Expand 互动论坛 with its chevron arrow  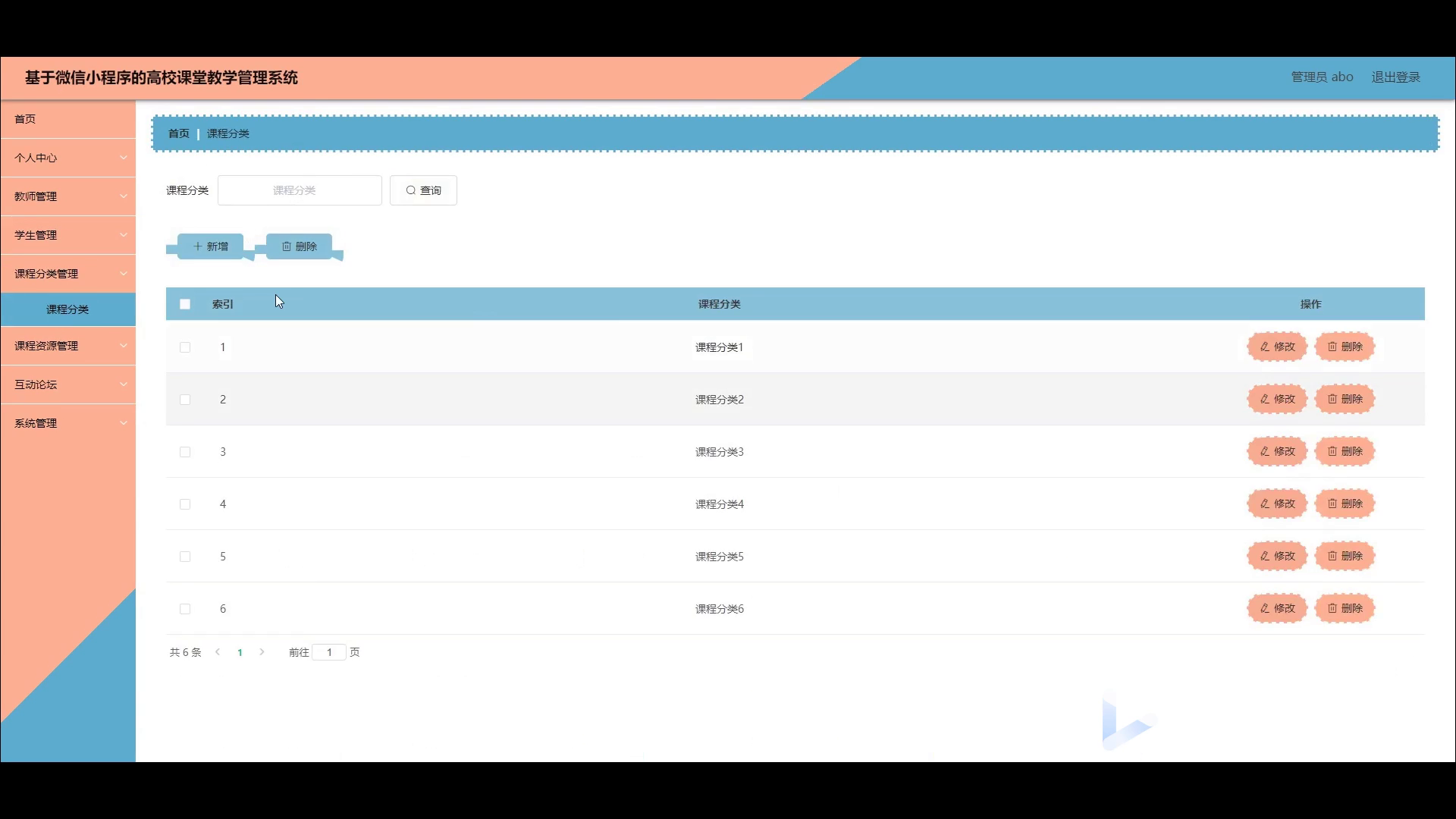[x=123, y=384]
